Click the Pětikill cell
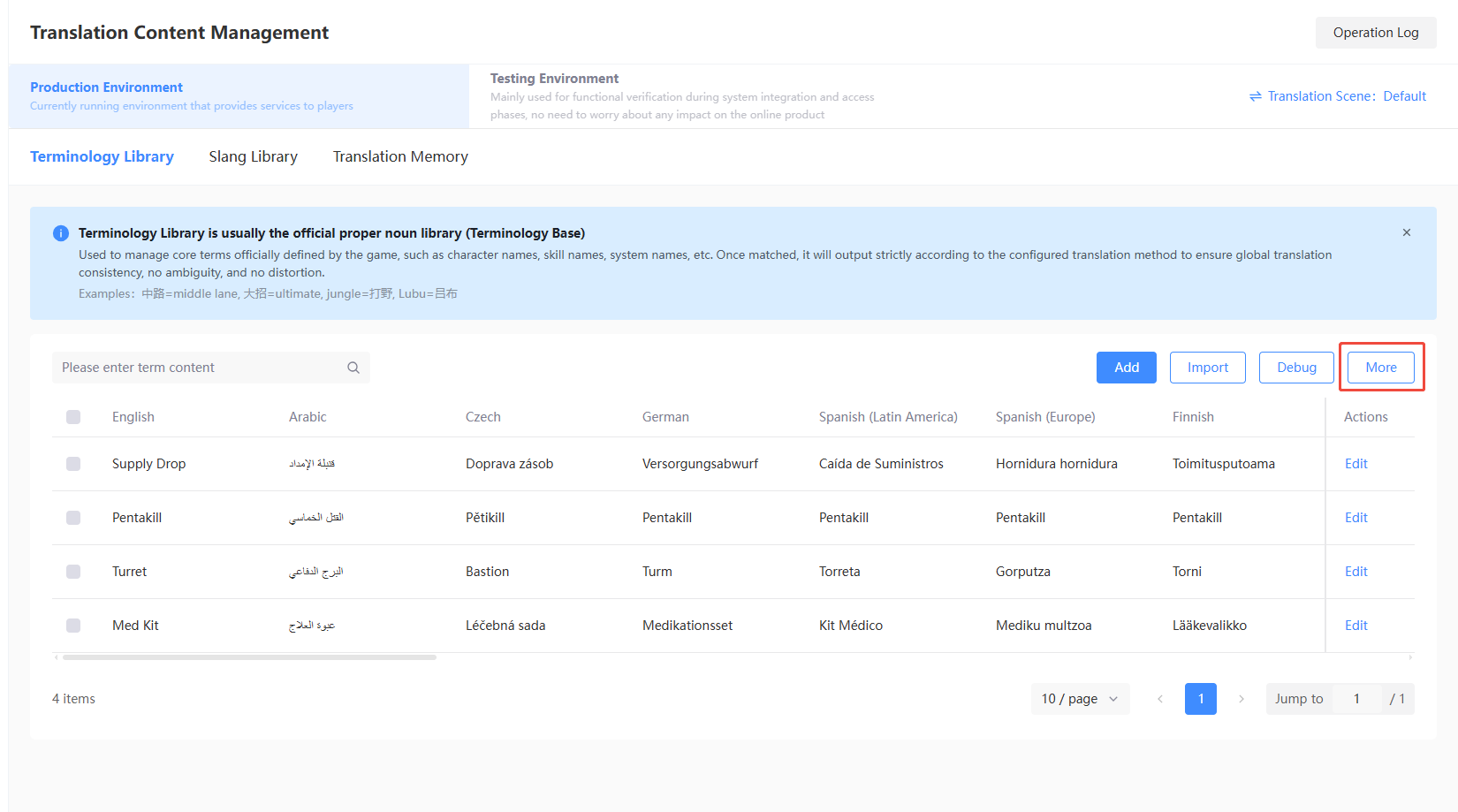Screen dimensions: 1458x812 485,518
